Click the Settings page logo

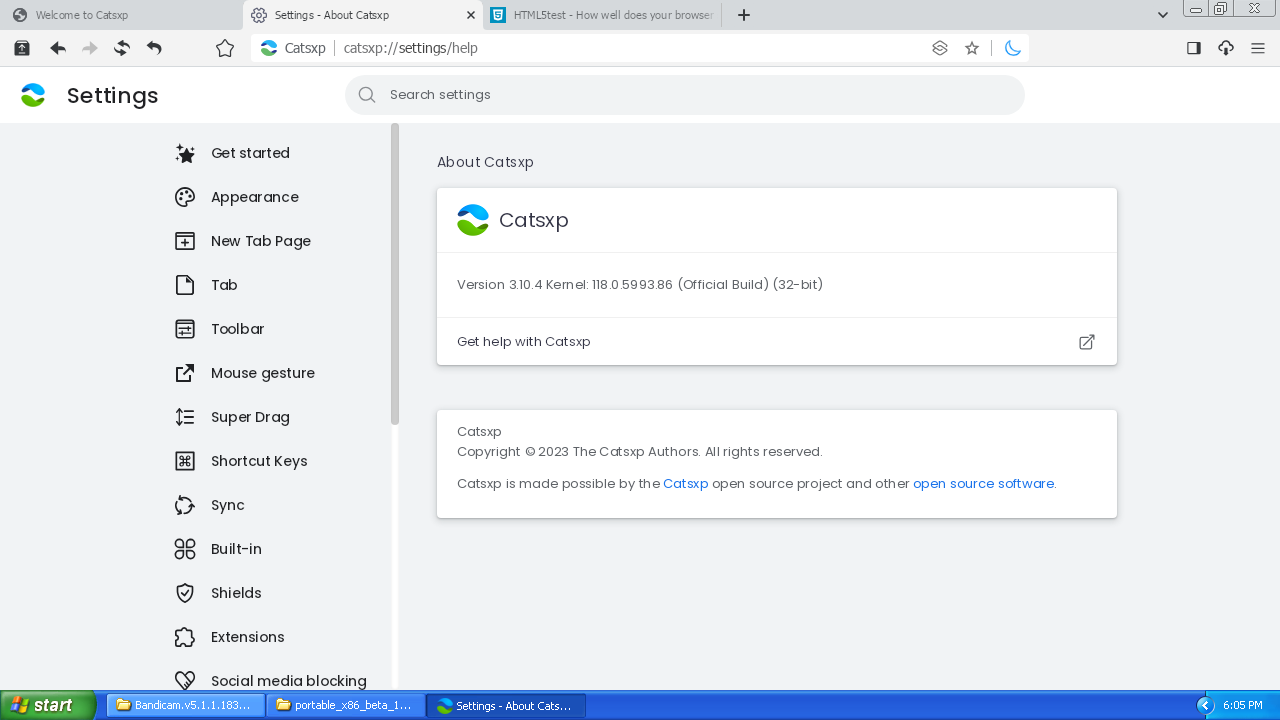[33, 95]
